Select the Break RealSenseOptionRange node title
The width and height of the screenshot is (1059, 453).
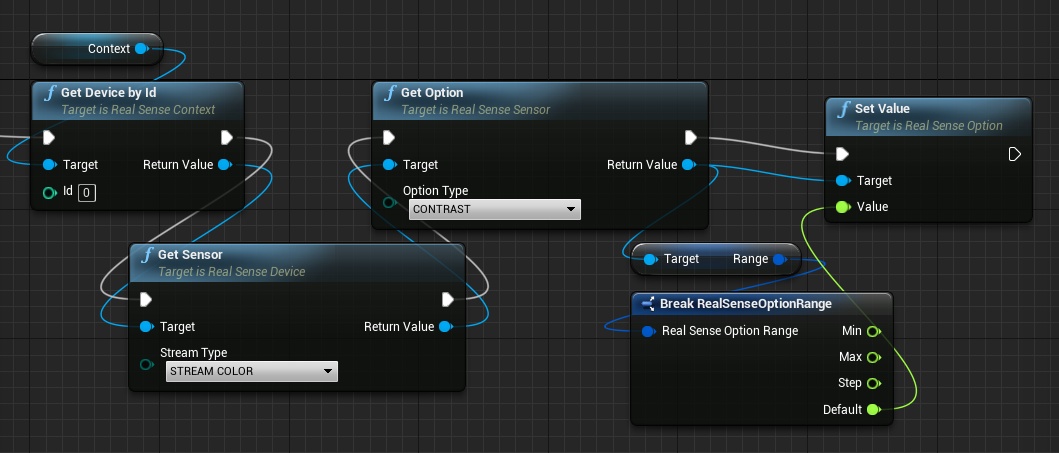coord(745,303)
